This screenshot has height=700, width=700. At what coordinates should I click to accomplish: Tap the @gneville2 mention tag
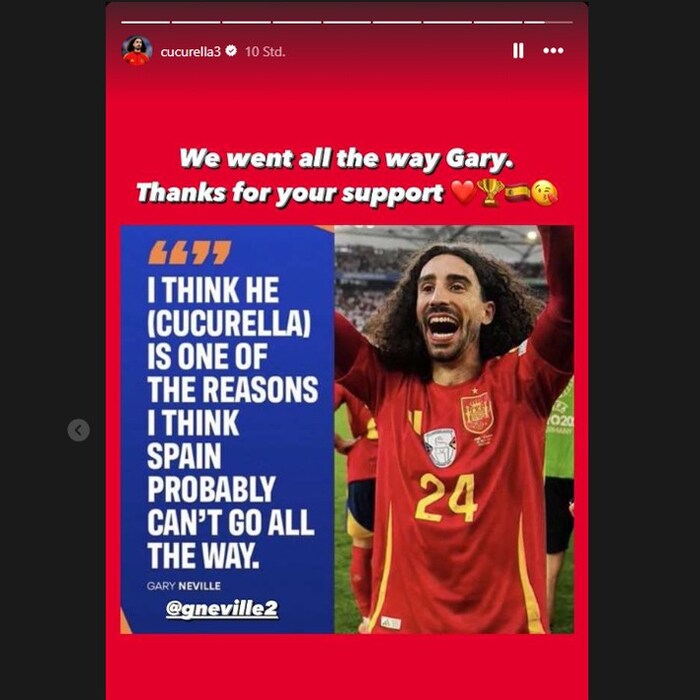pos(222,608)
